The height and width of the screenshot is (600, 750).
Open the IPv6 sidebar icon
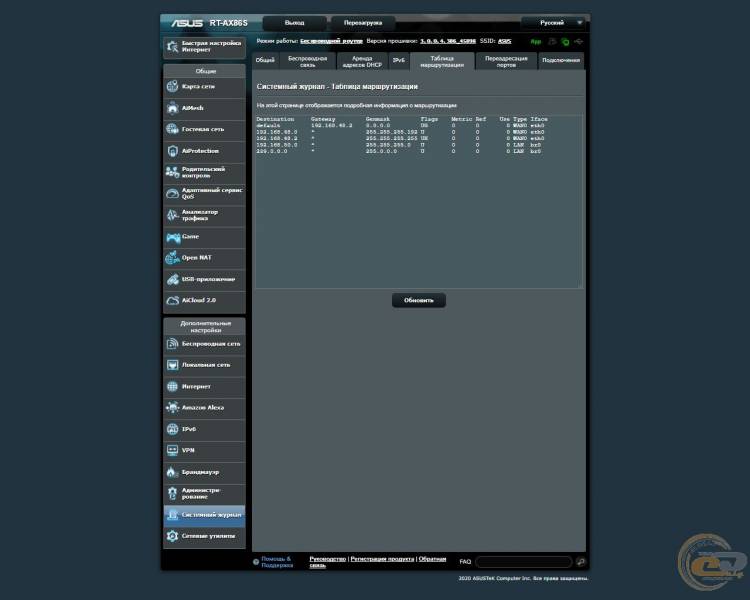click(x=172, y=429)
